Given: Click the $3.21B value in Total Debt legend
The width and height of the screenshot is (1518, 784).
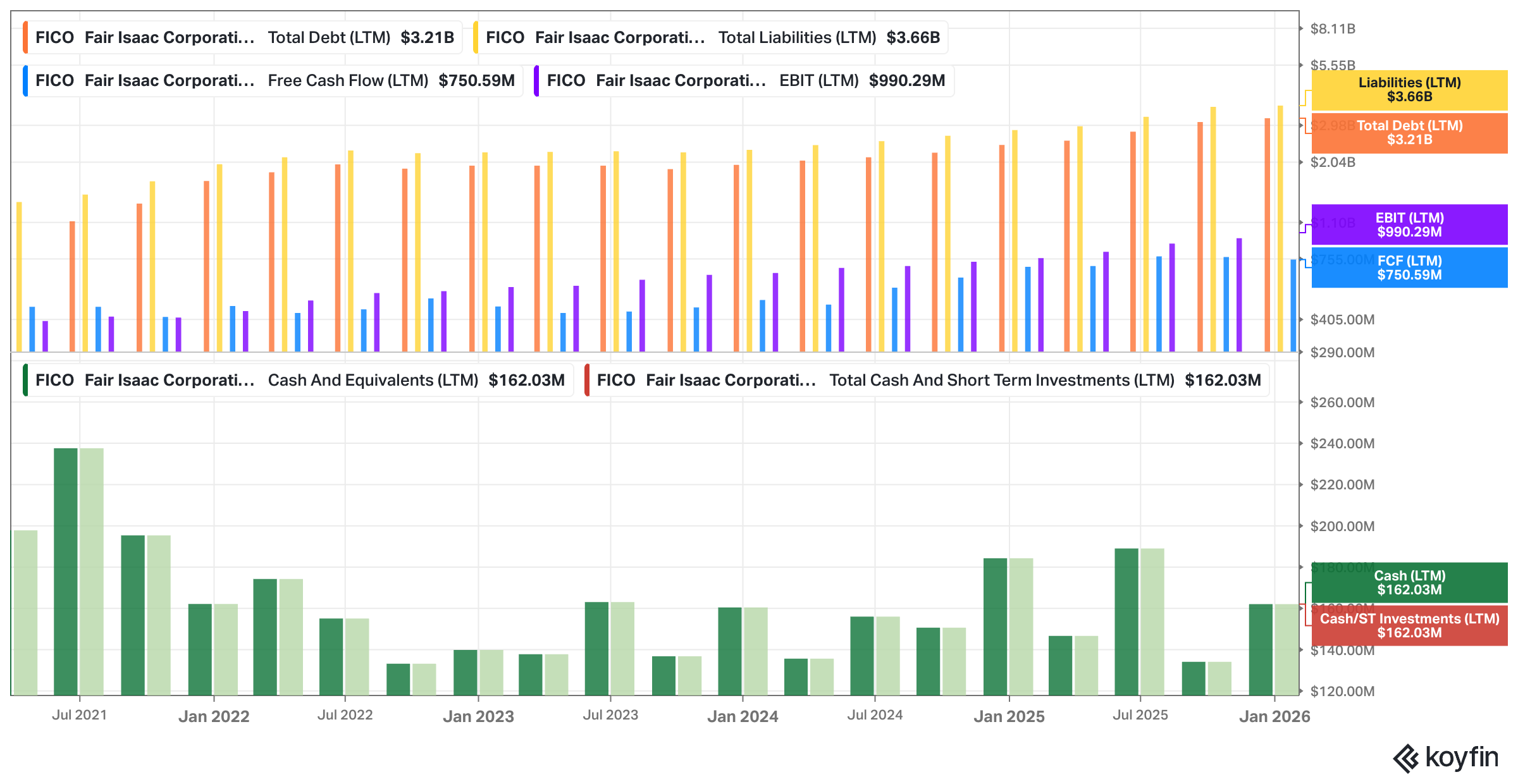Looking at the screenshot, I should point(428,37).
